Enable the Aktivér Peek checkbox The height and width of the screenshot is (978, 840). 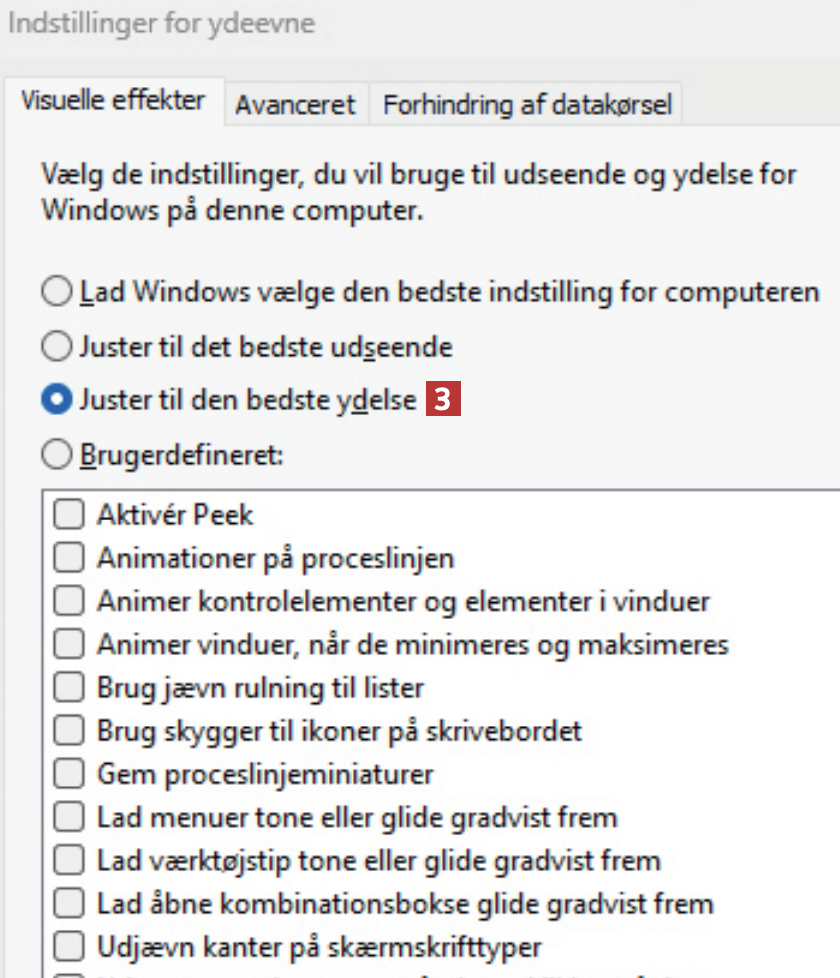[x=68, y=515]
